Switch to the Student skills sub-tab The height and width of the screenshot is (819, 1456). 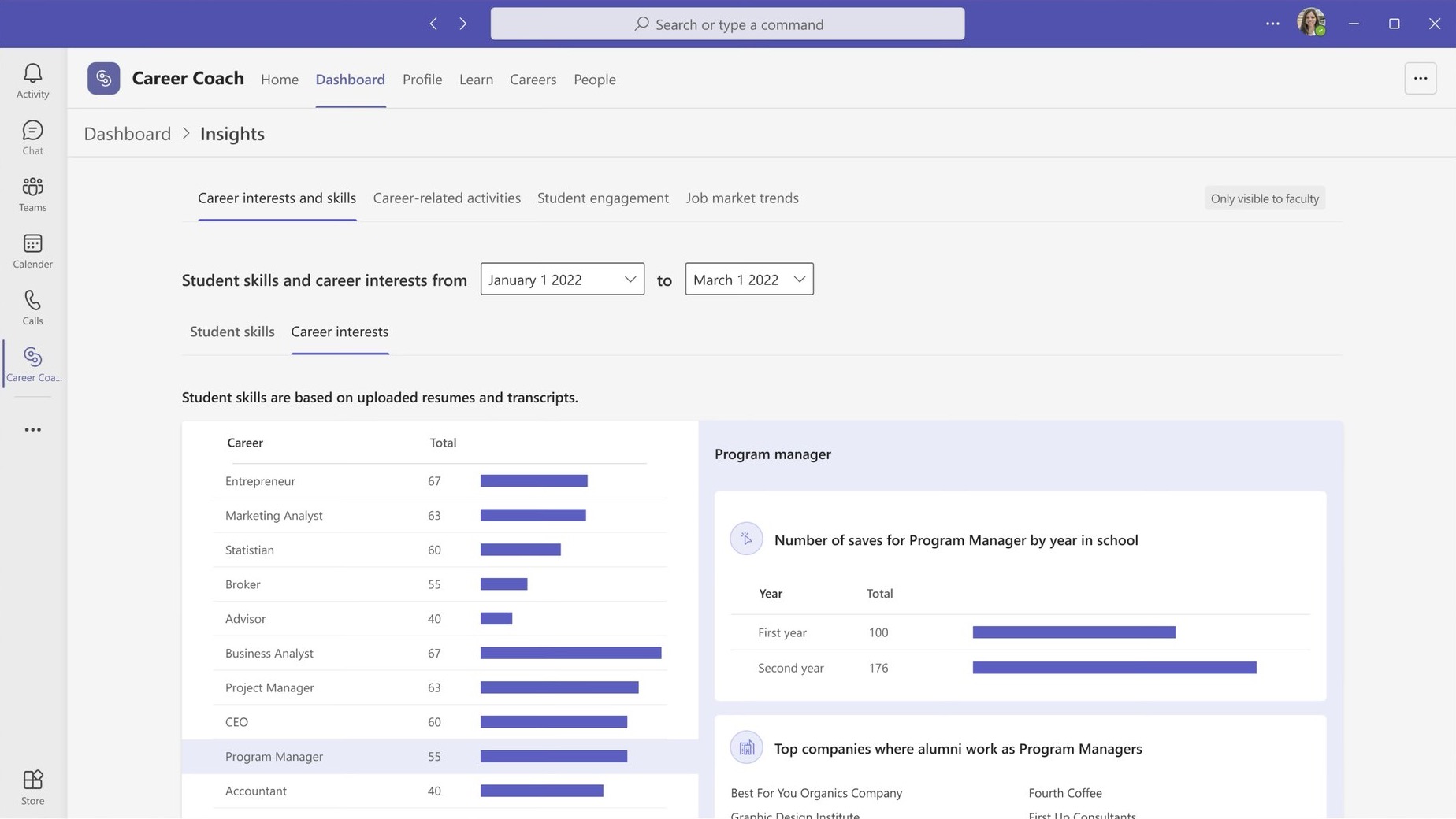232,332
